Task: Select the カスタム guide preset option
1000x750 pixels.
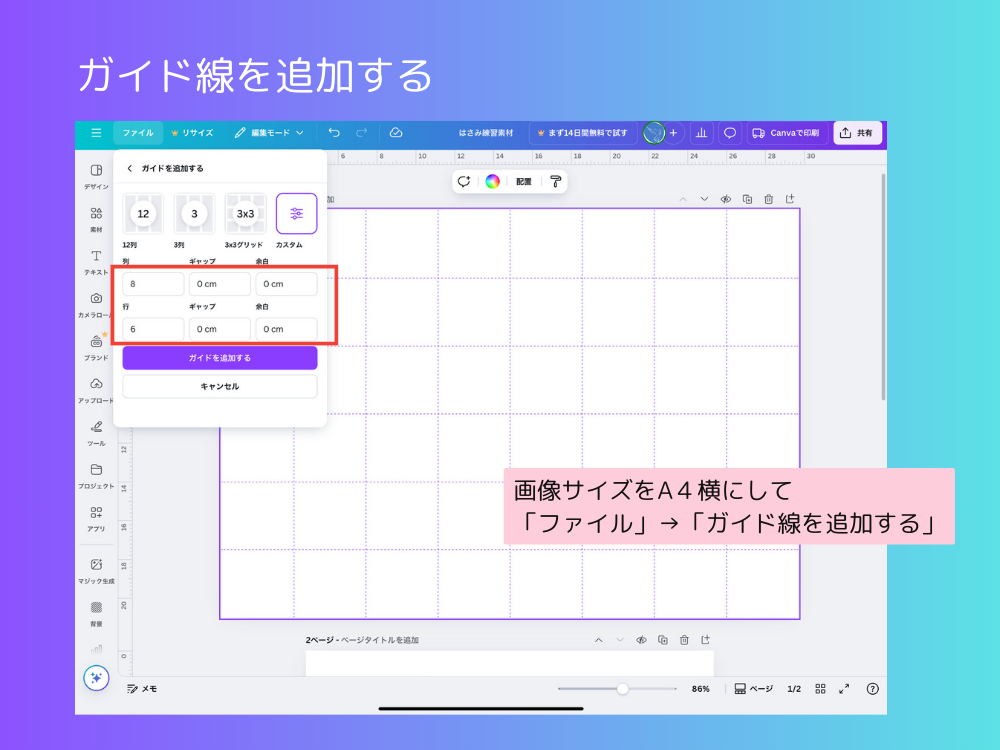Action: (296, 213)
